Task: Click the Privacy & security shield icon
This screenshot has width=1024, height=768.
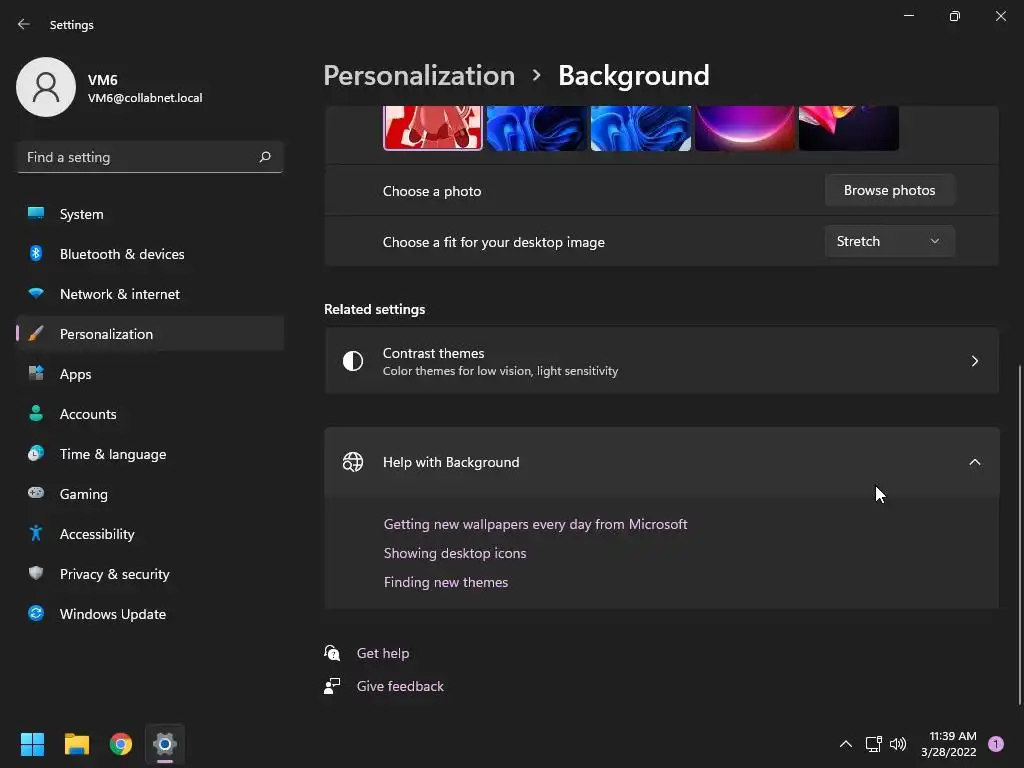Action: point(36,574)
